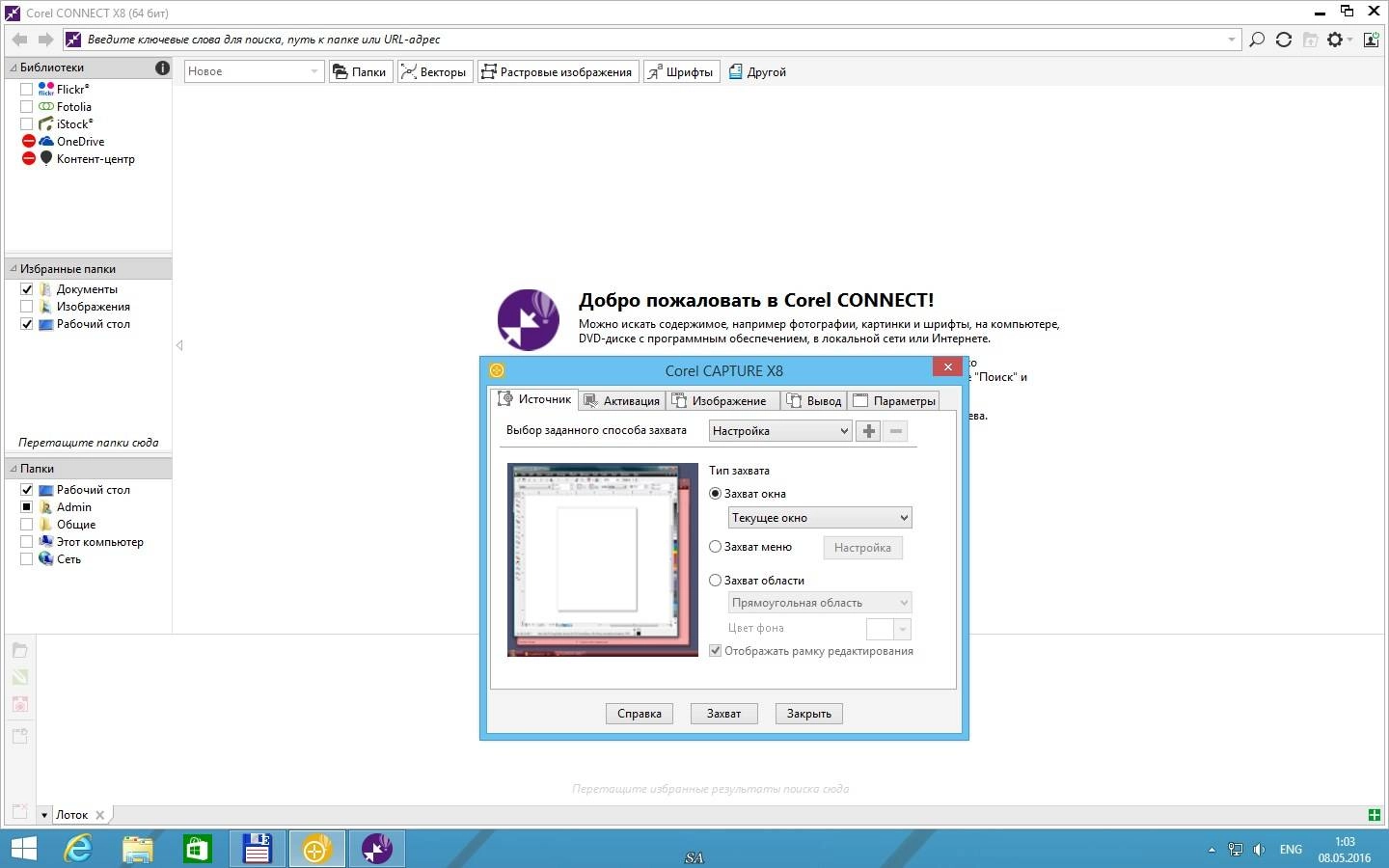The image size is (1389, 868).
Task: Open the gear options icon
Action: 1335,40
